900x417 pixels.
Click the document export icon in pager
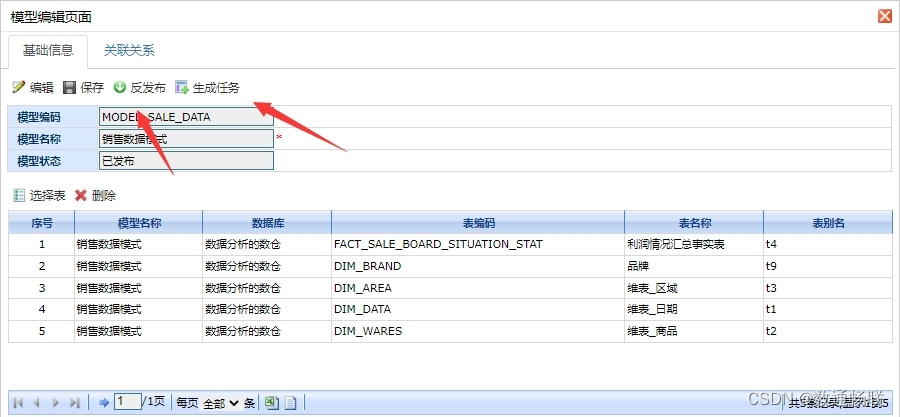tap(291, 403)
